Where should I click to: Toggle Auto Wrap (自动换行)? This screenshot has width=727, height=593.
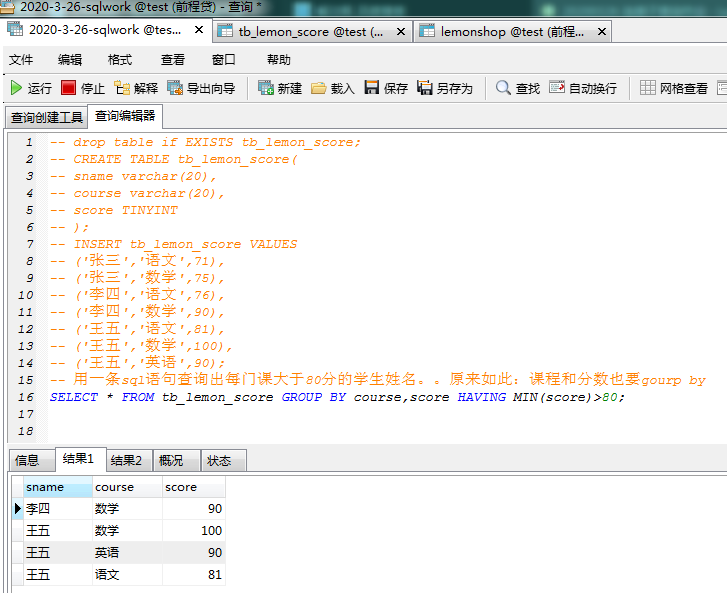point(557,88)
